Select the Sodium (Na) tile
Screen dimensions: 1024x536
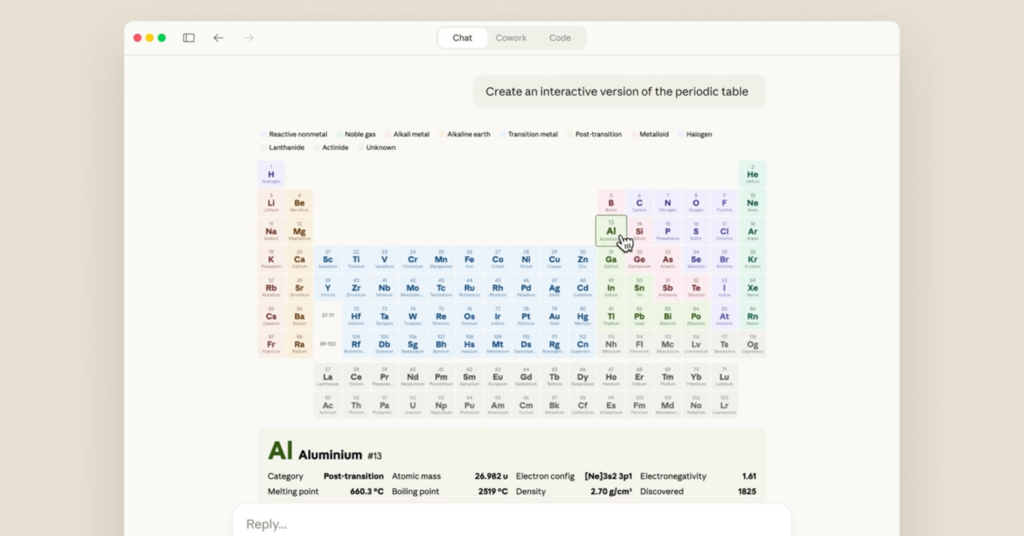tap(271, 231)
